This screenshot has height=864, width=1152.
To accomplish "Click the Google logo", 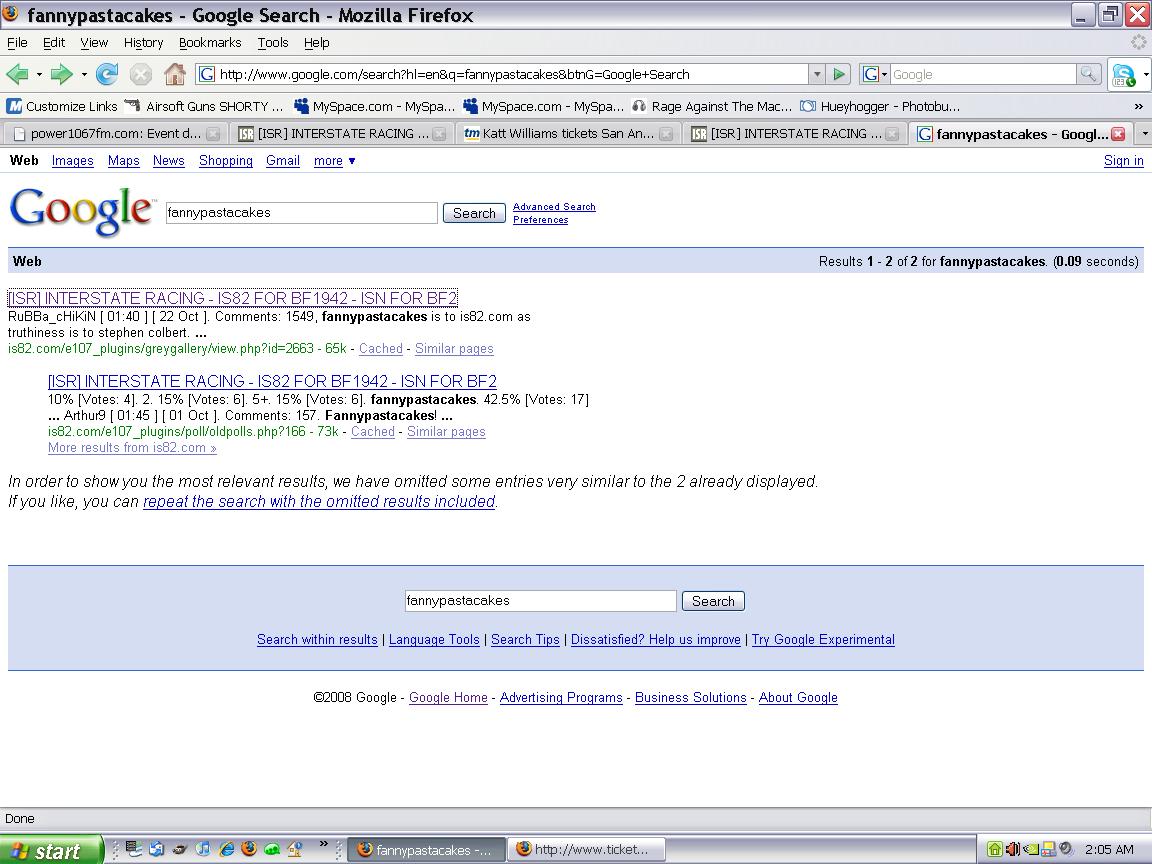I will [x=81, y=211].
